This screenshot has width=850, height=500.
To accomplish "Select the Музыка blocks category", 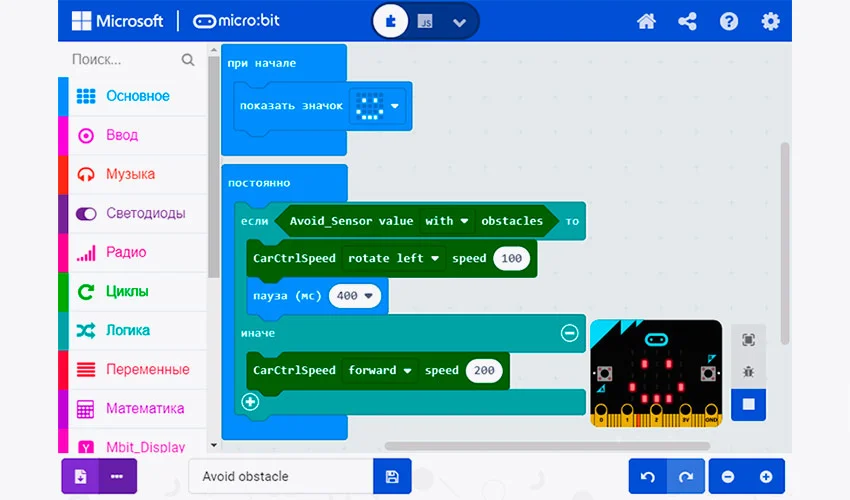I will (x=130, y=173).
